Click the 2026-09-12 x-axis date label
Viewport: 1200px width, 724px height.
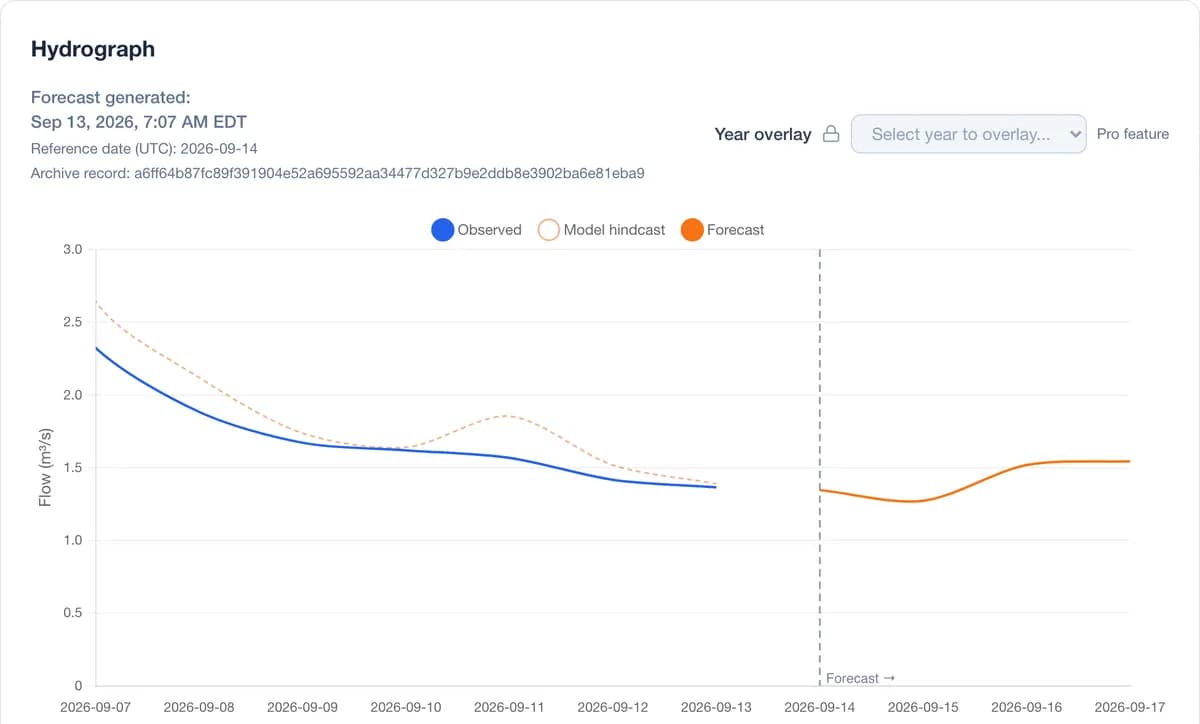(x=612, y=707)
